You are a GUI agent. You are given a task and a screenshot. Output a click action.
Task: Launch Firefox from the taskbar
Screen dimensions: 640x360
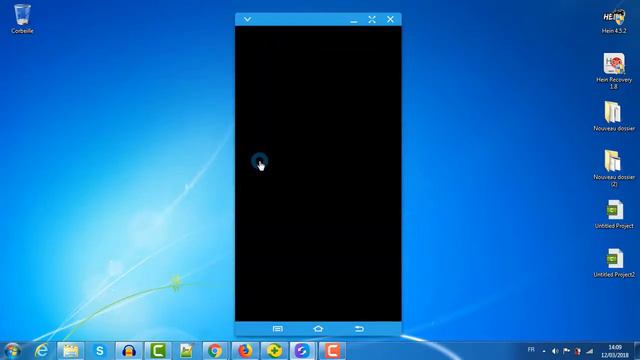[245, 351]
